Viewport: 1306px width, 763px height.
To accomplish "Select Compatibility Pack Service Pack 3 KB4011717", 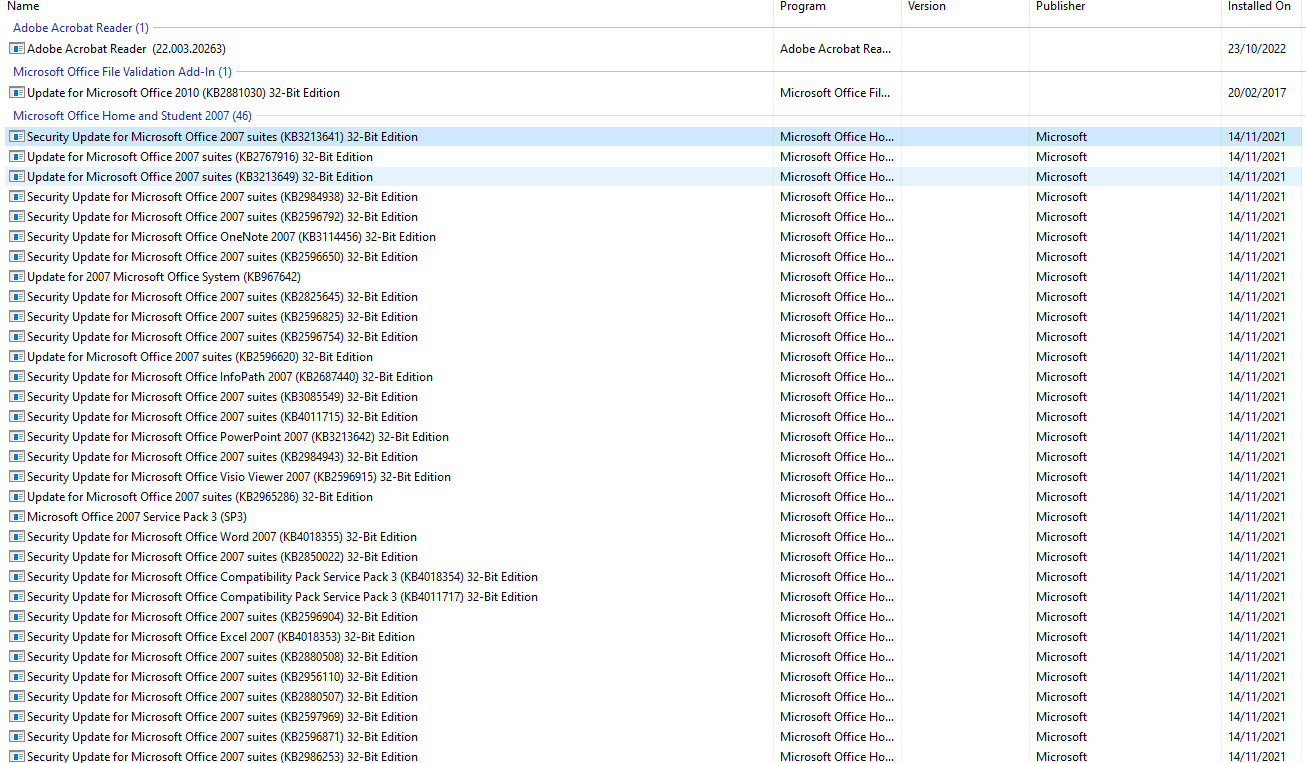I will coord(654,596).
